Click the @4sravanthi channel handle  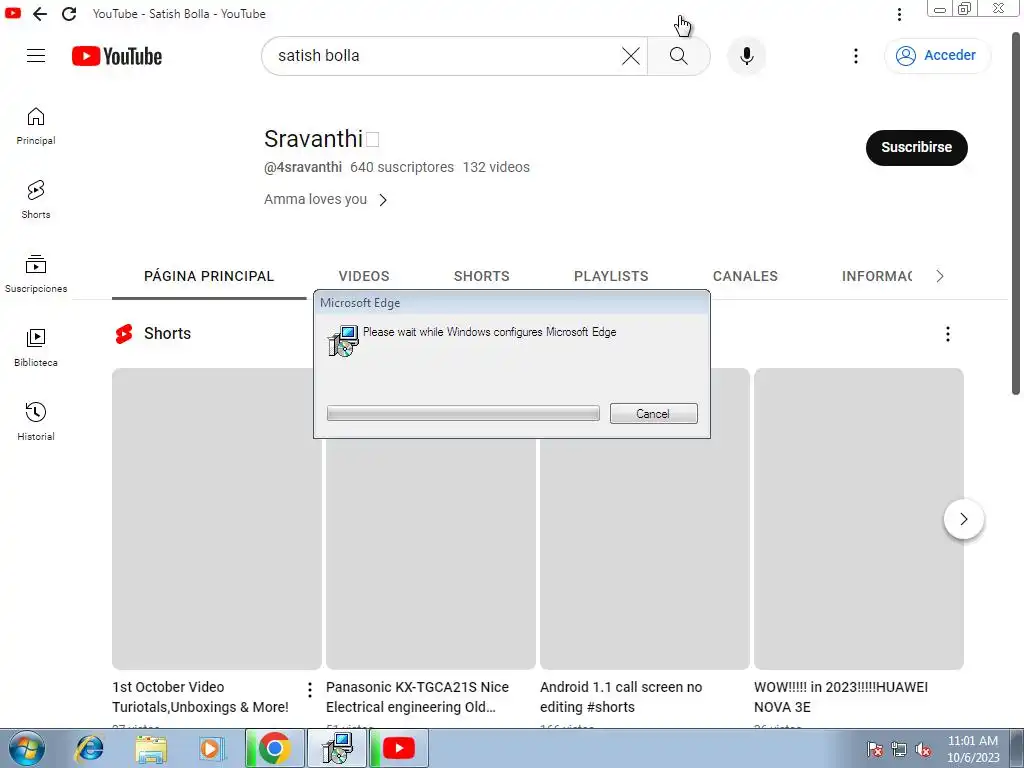click(303, 167)
